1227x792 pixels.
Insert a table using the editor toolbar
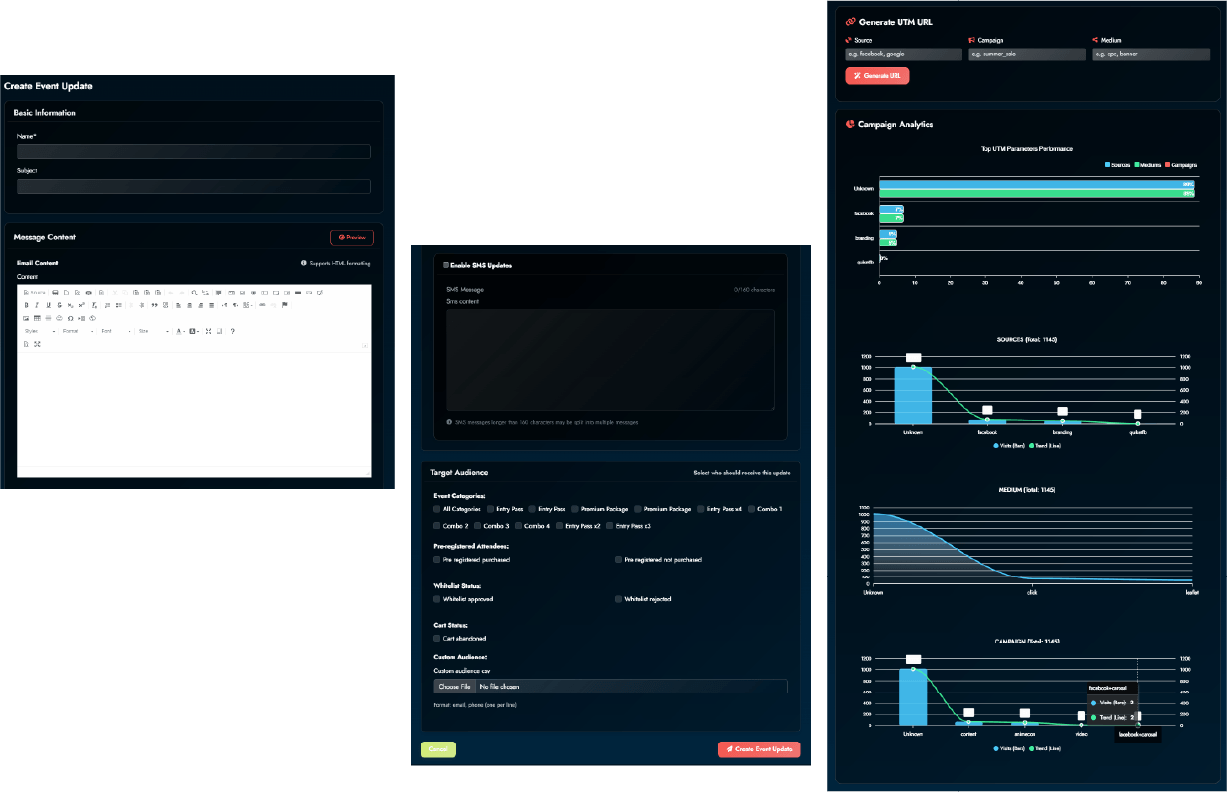click(37, 318)
